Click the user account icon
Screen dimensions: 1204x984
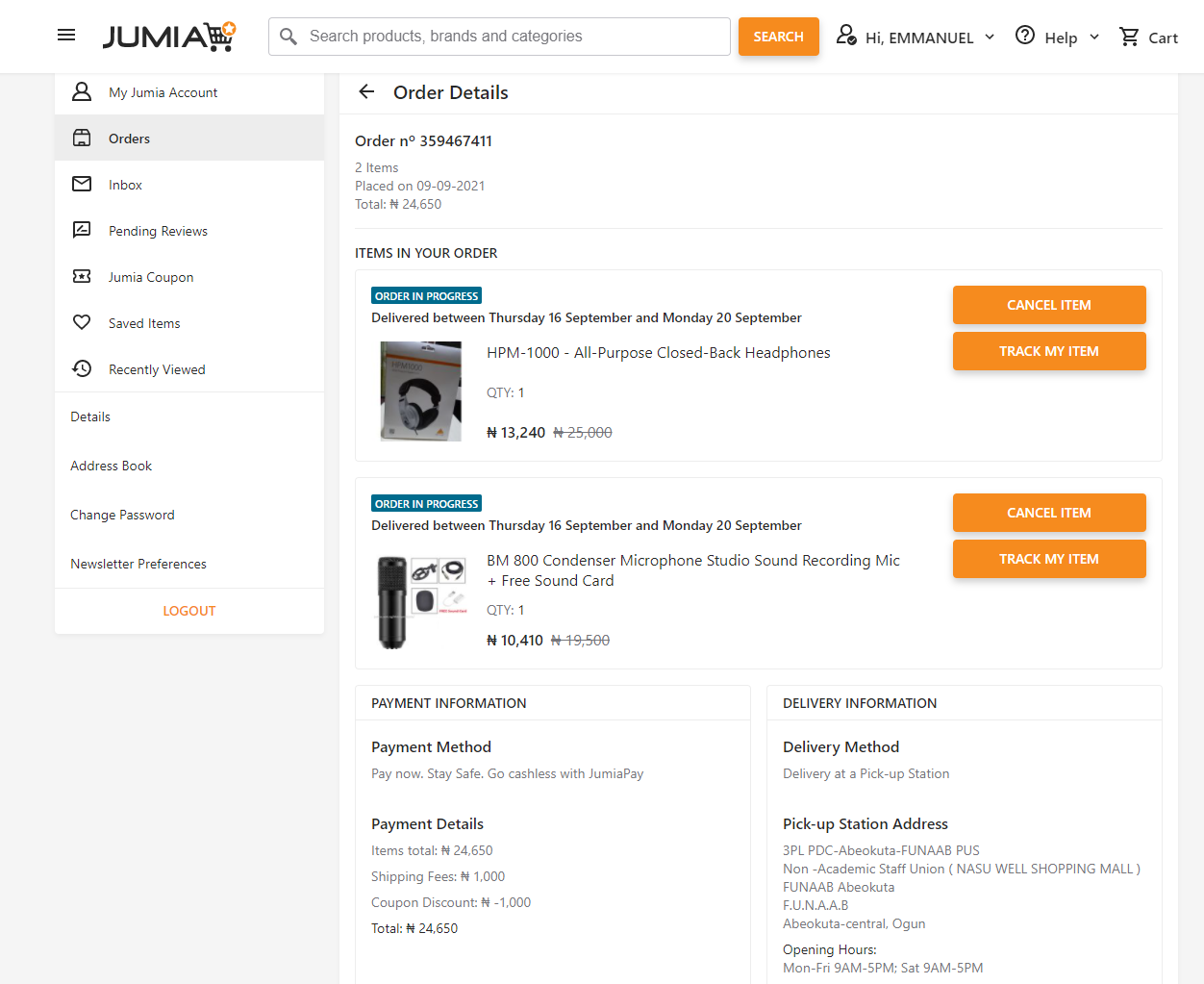point(846,36)
